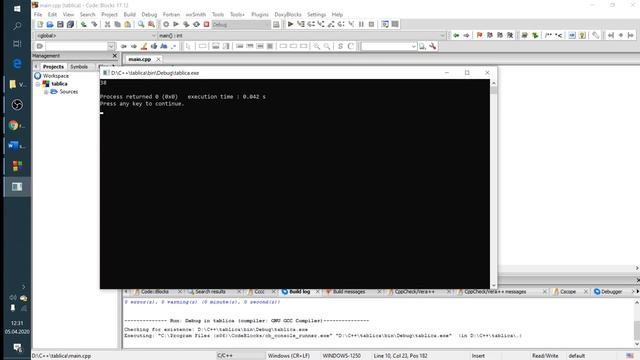Click the WINDOWS-1250 encoding status entry
The height and width of the screenshot is (360, 640).
click(x=341, y=356)
